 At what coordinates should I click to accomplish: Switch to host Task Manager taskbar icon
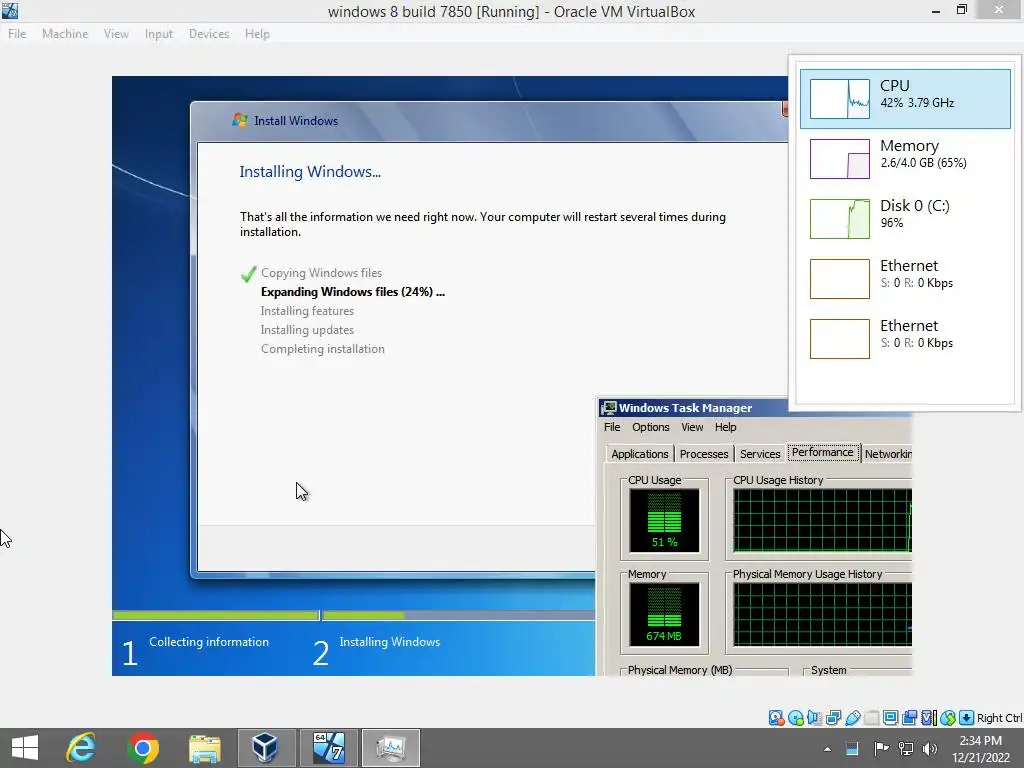pos(391,748)
